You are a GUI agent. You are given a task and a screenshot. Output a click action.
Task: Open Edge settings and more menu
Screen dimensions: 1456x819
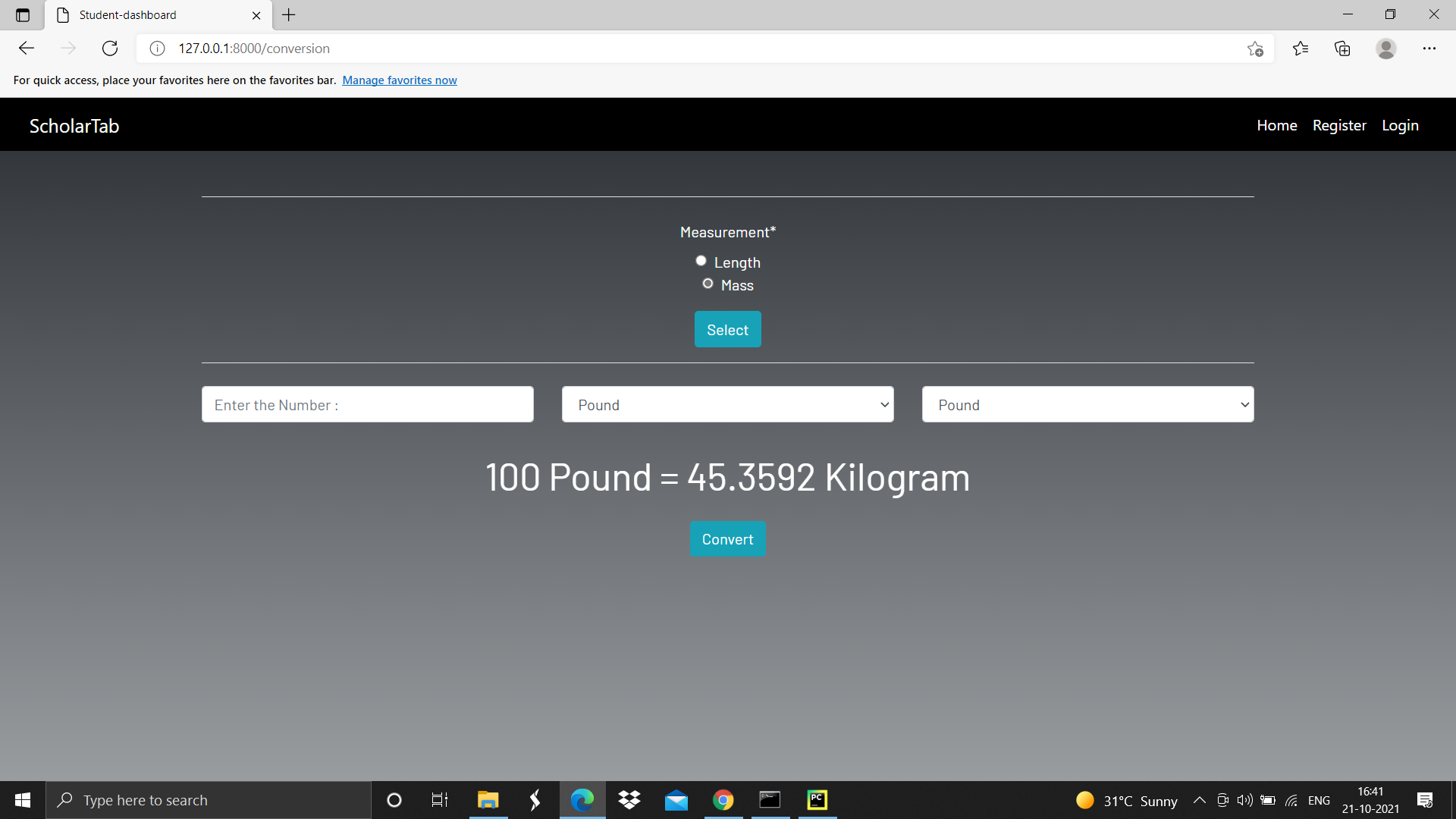[x=1429, y=49]
